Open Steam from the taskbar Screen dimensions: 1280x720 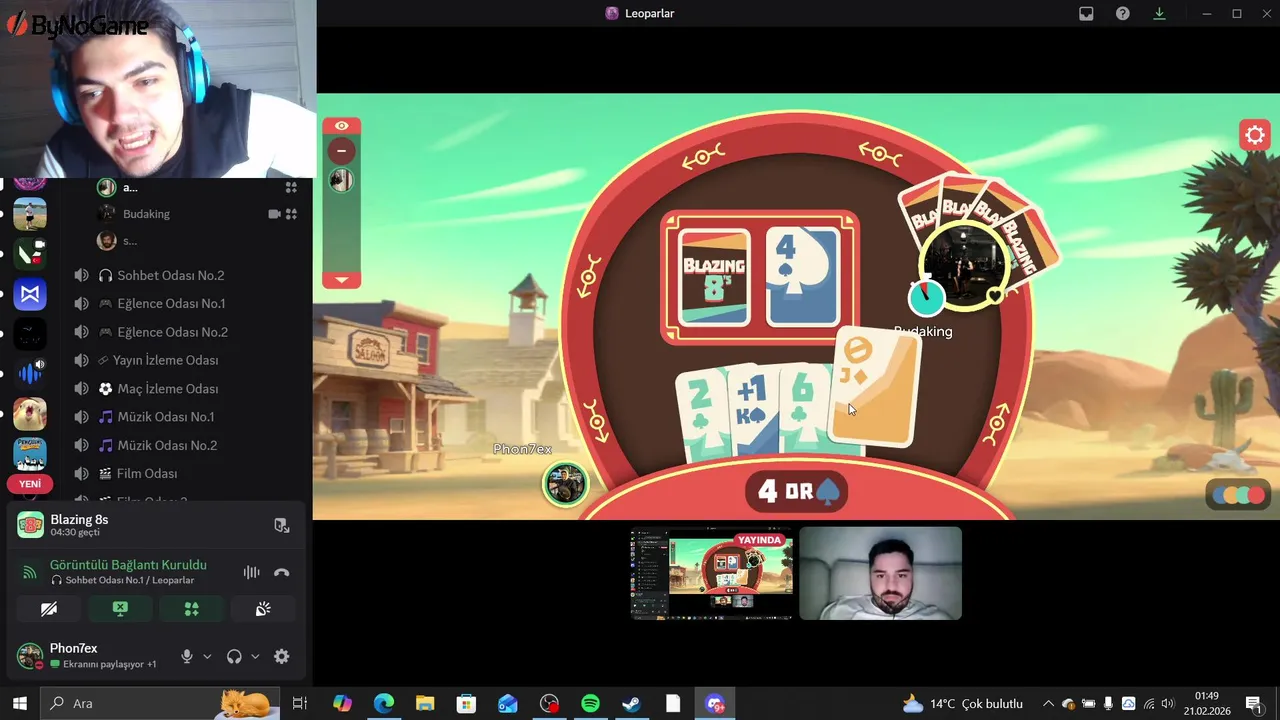click(x=631, y=703)
